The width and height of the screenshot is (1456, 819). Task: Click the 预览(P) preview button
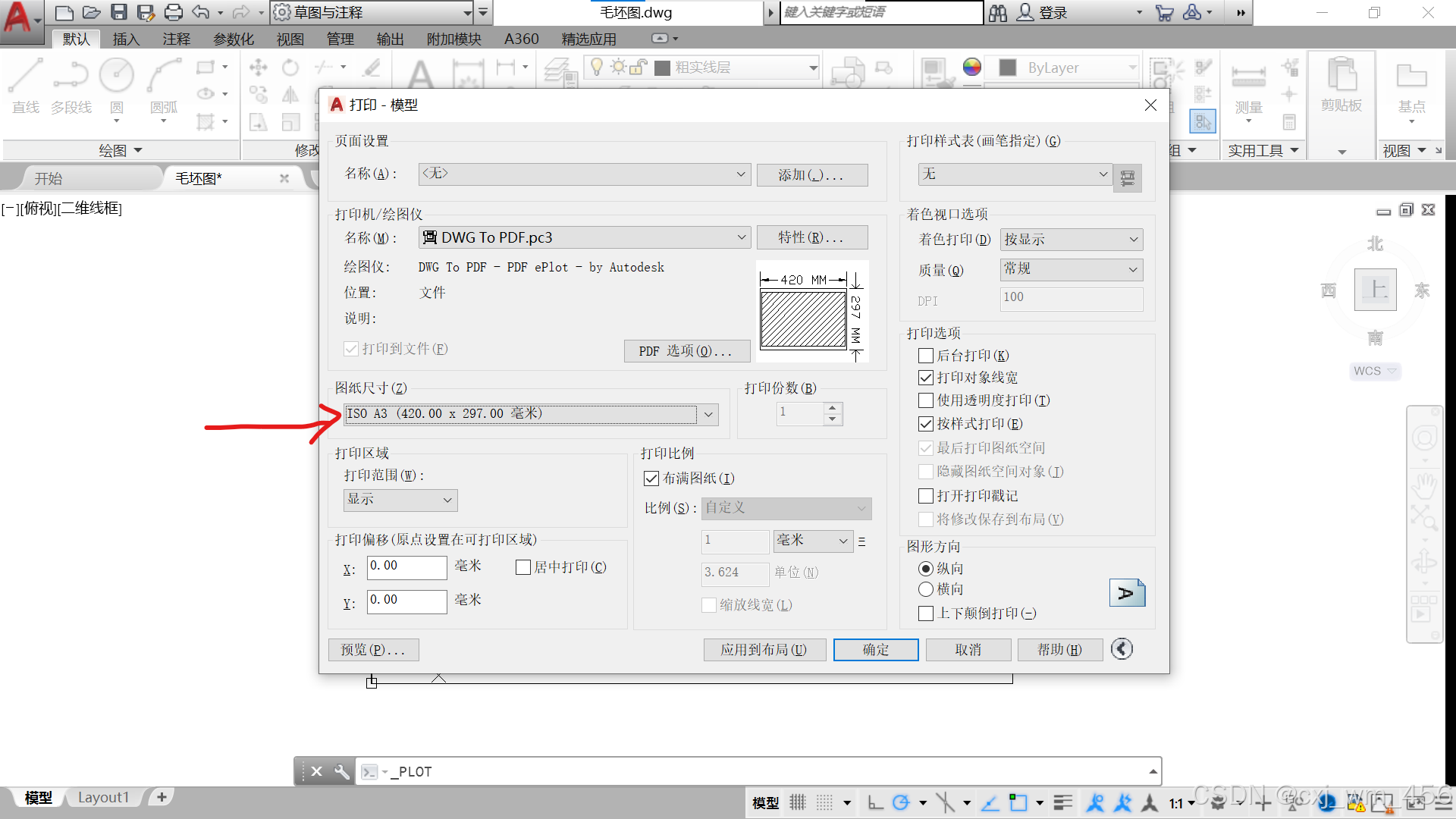click(x=373, y=650)
